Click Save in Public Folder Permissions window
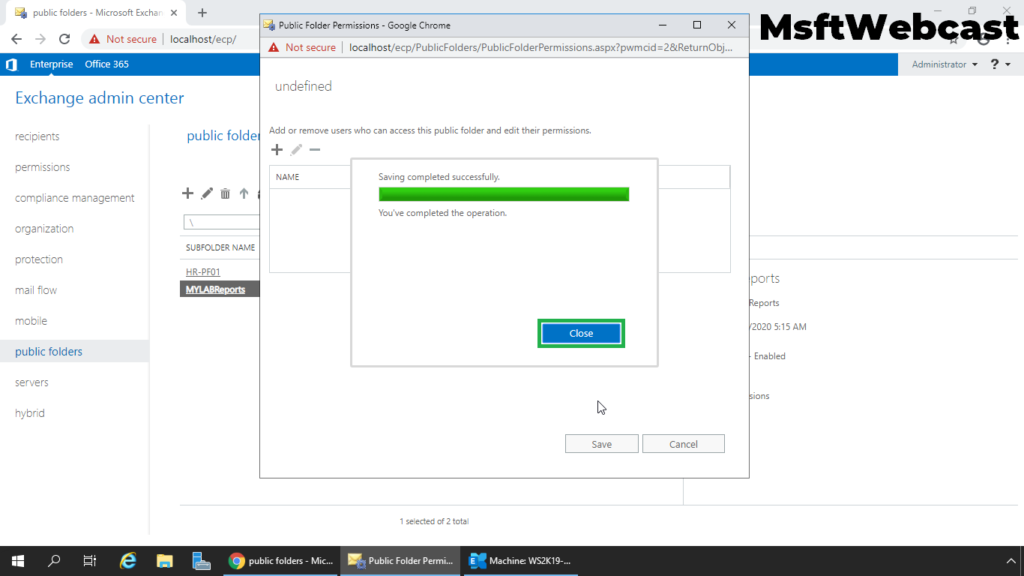Image resolution: width=1024 pixels, height=576 pixels. [x=601, y=444]
